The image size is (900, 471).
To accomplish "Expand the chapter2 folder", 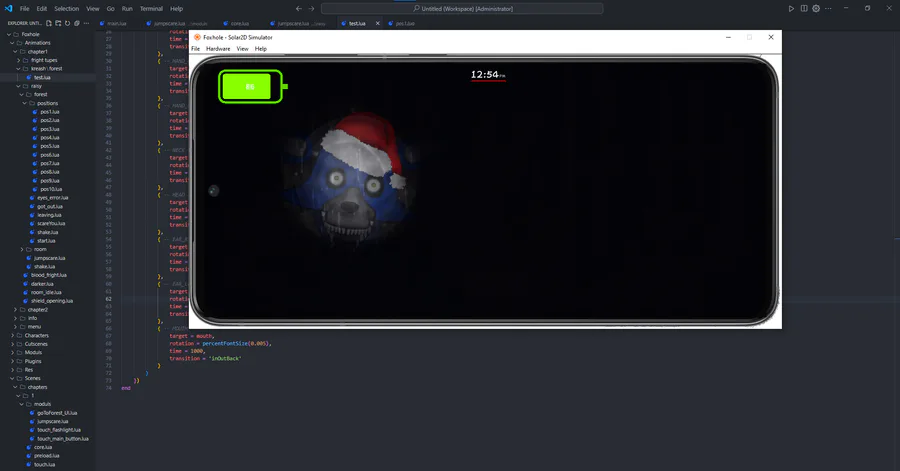I will (15, 310).
